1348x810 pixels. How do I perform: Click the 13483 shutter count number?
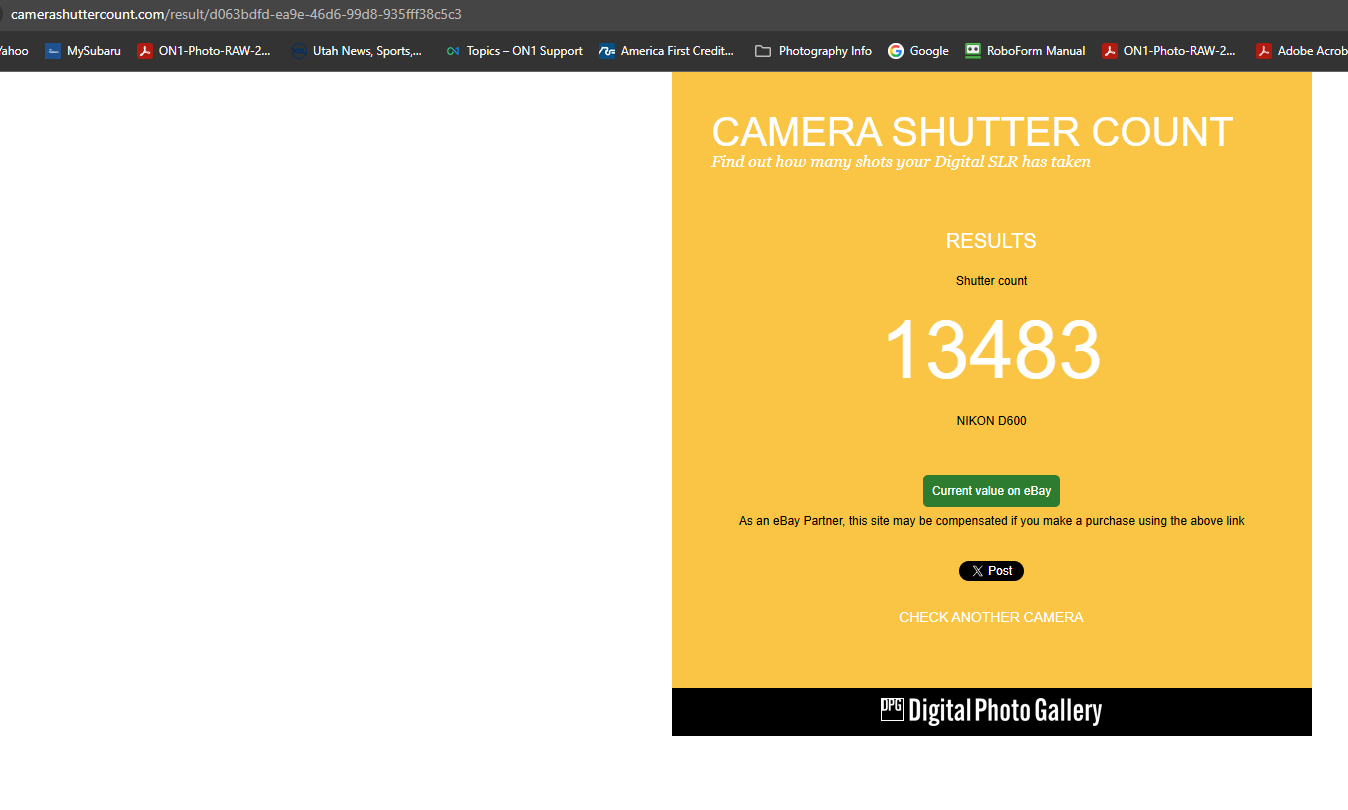point(992,350)
